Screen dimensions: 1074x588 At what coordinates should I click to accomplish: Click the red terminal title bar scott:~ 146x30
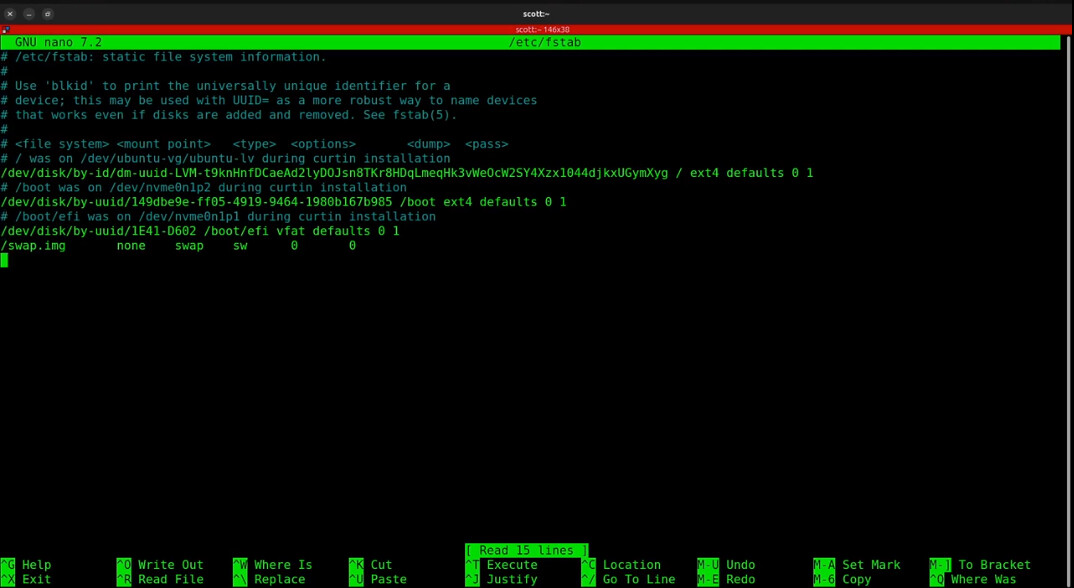[x=536, y=30]
